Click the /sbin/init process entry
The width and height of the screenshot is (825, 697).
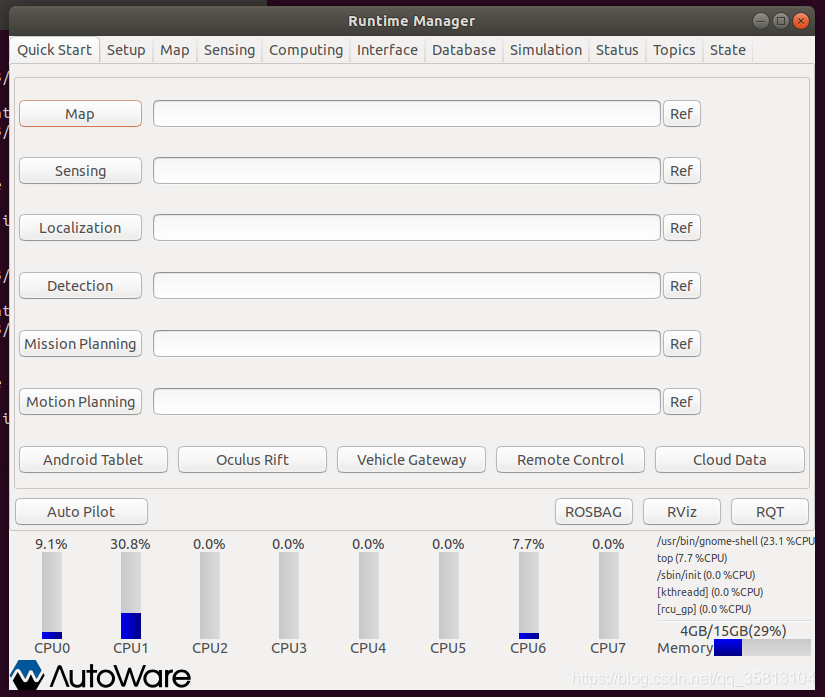point(706,575)
